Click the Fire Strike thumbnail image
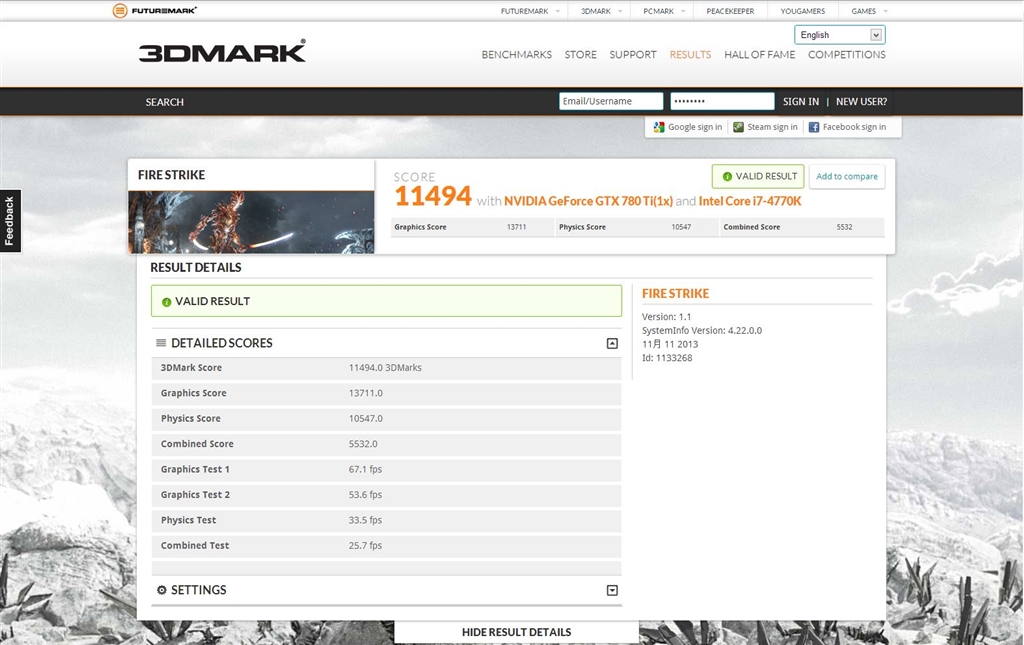The width and height of the screenshot is (1024, 645). [x=251, y=222]
